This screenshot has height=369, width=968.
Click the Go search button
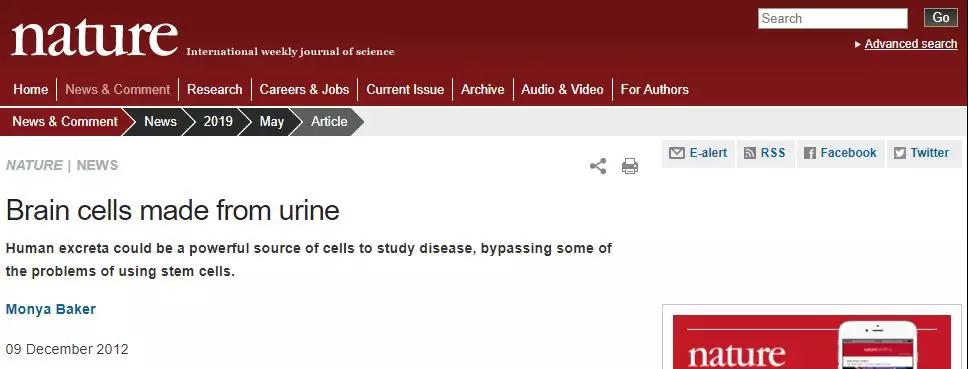(x=940, y=18)
